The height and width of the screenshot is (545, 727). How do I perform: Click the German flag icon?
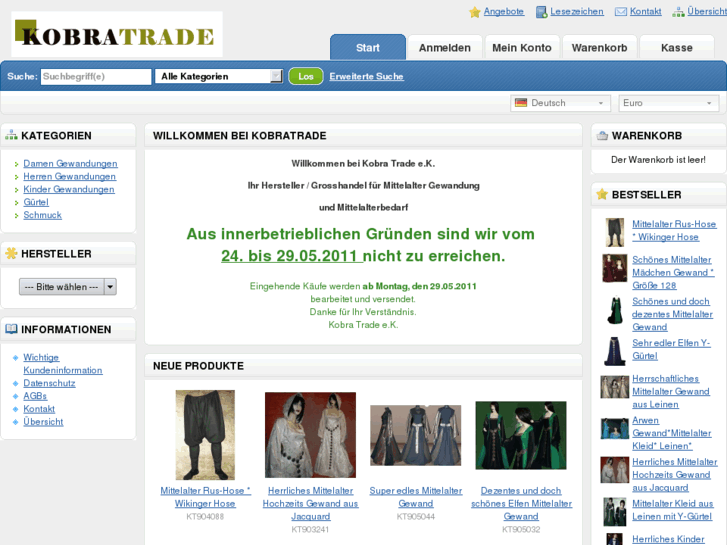tap(521, 103)
